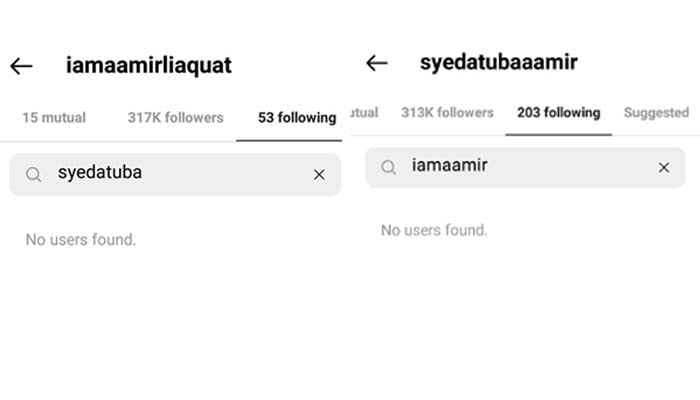The width and height of the screenshot is (700, 400).
Task: Open the partially hidden mutual tab on the right
Action: tap(364, 112)
